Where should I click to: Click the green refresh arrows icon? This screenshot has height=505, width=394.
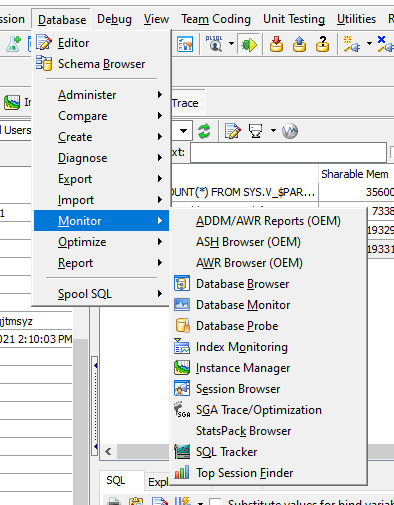(x=204, y=131)
